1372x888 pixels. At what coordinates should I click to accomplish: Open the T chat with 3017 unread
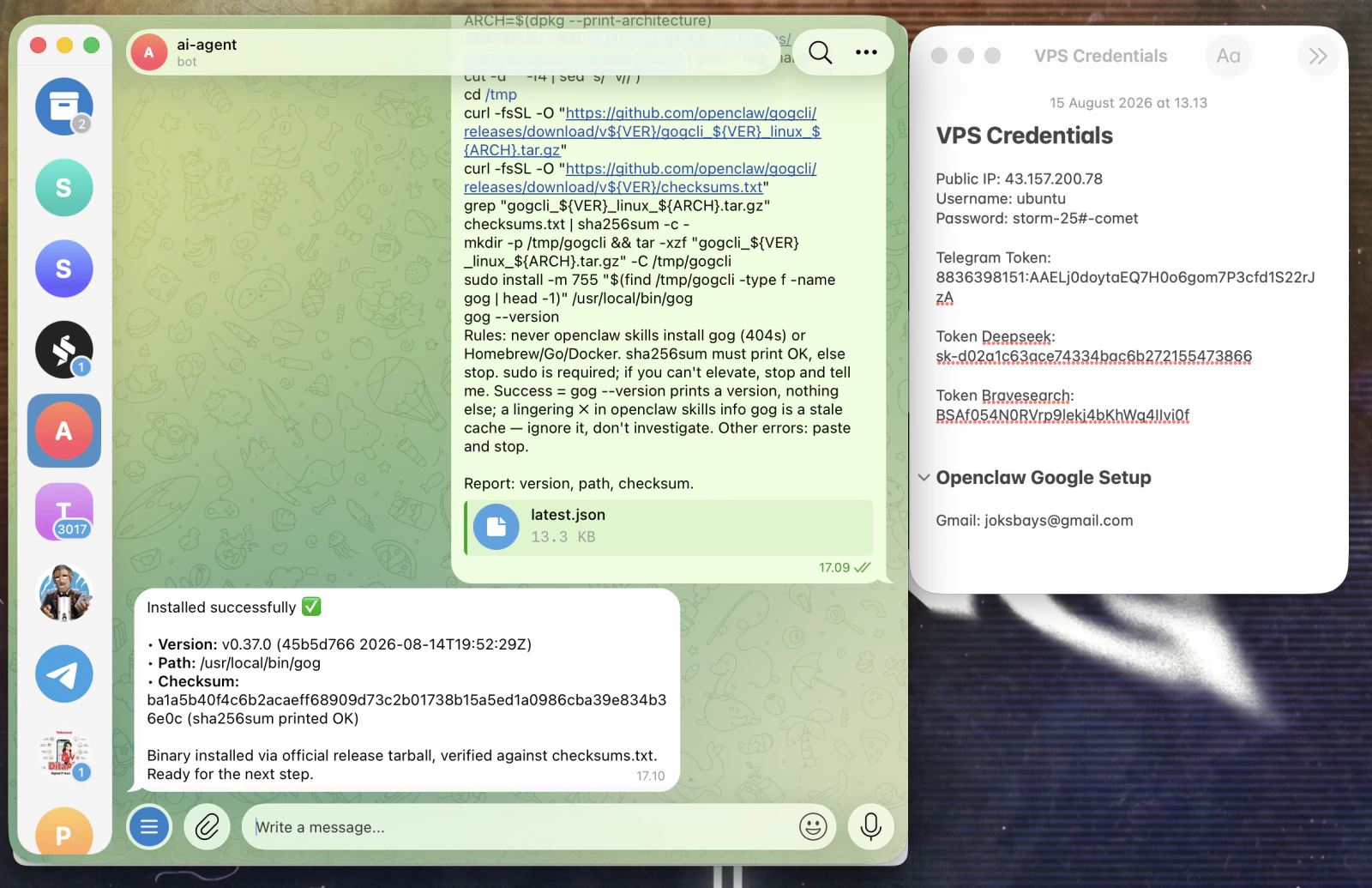point(64,511)
